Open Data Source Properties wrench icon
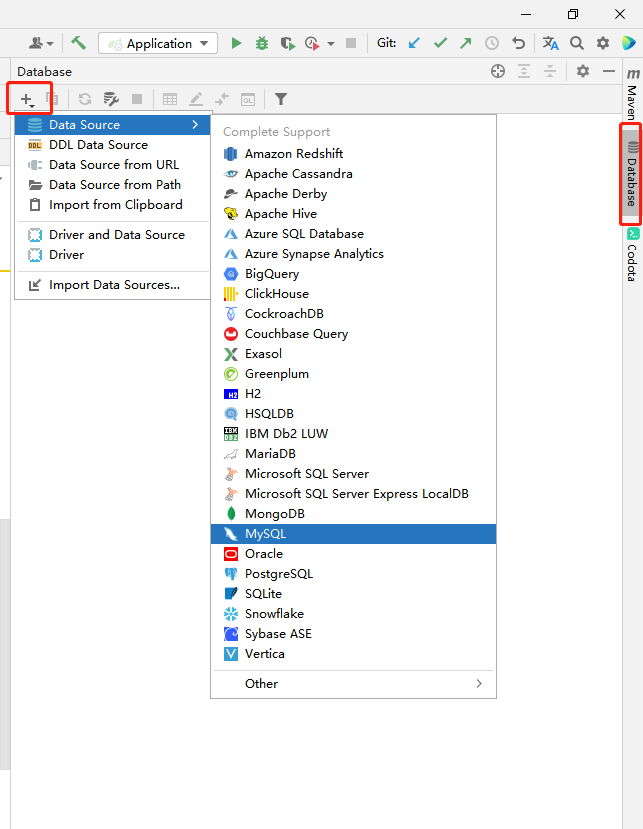 coord(111,99)
